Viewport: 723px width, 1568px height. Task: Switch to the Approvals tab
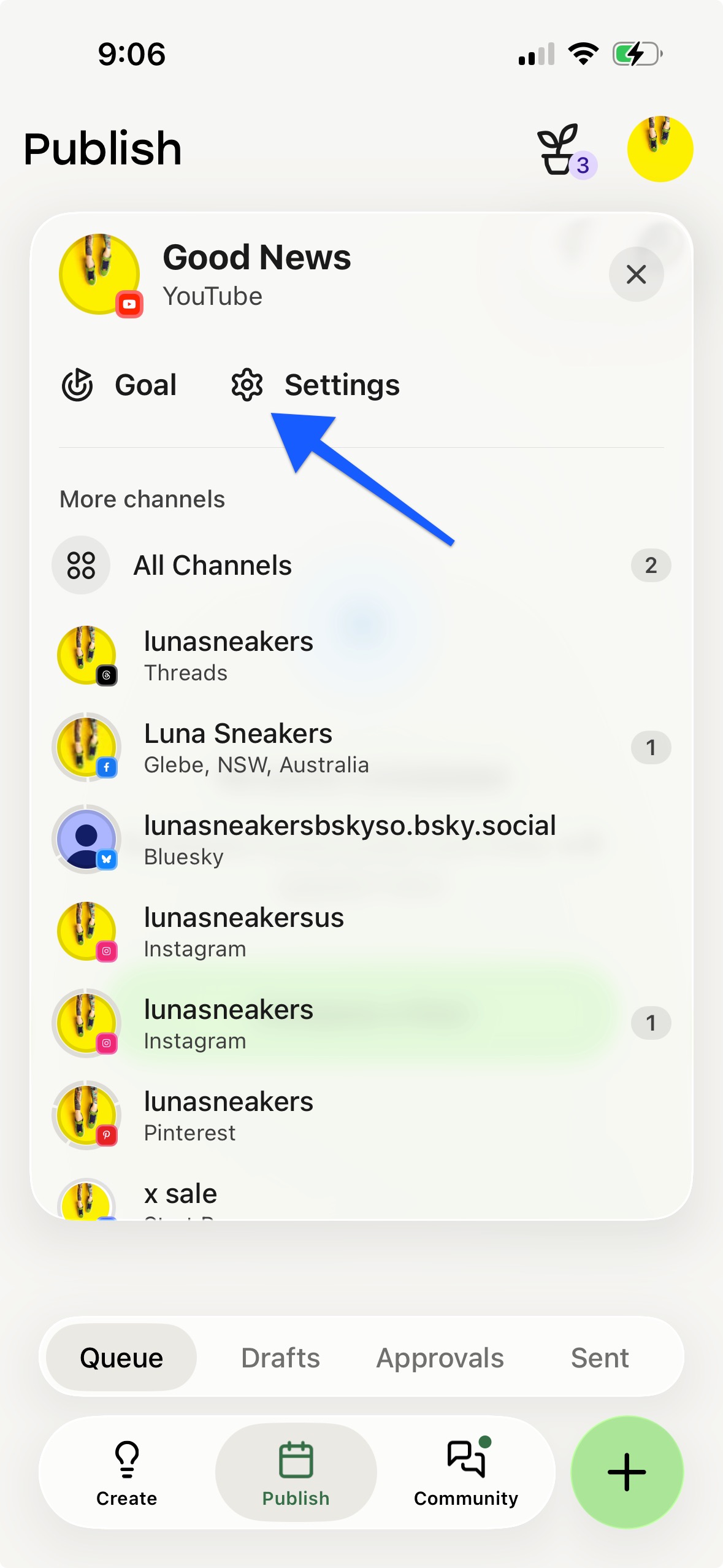[x=440, y=1358]
